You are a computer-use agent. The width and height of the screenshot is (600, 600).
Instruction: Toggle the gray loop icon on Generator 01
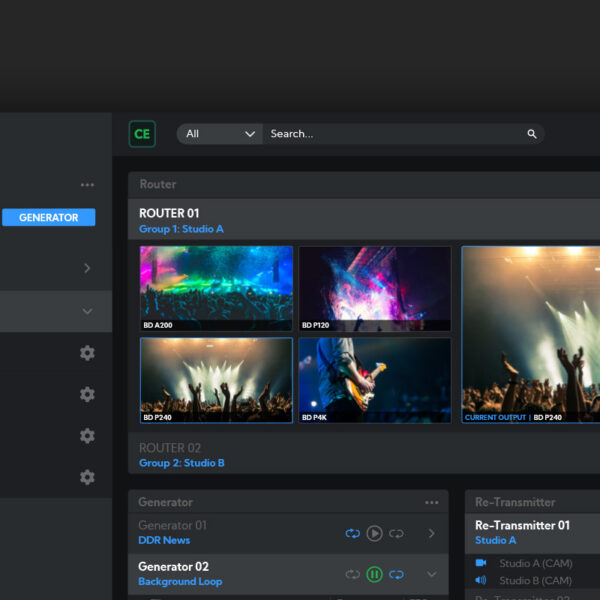pos(396,534)
